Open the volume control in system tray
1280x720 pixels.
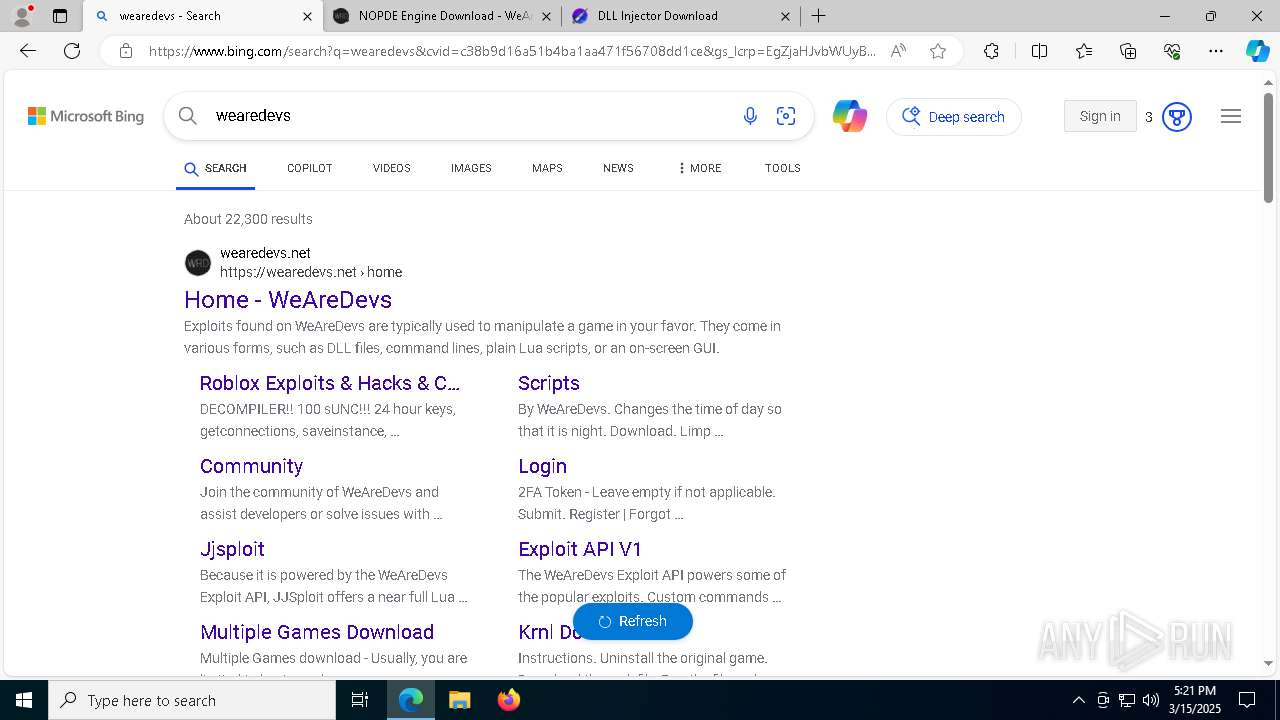(x=1151, y=700)
